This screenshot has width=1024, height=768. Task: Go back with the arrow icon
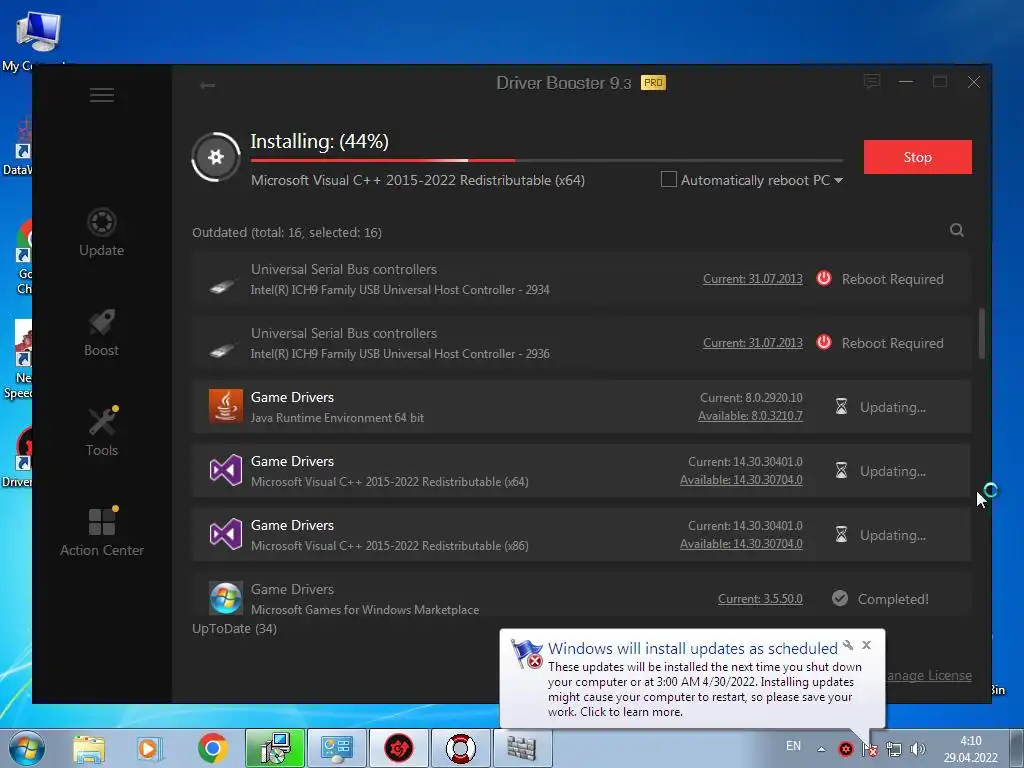click(208, 85)
